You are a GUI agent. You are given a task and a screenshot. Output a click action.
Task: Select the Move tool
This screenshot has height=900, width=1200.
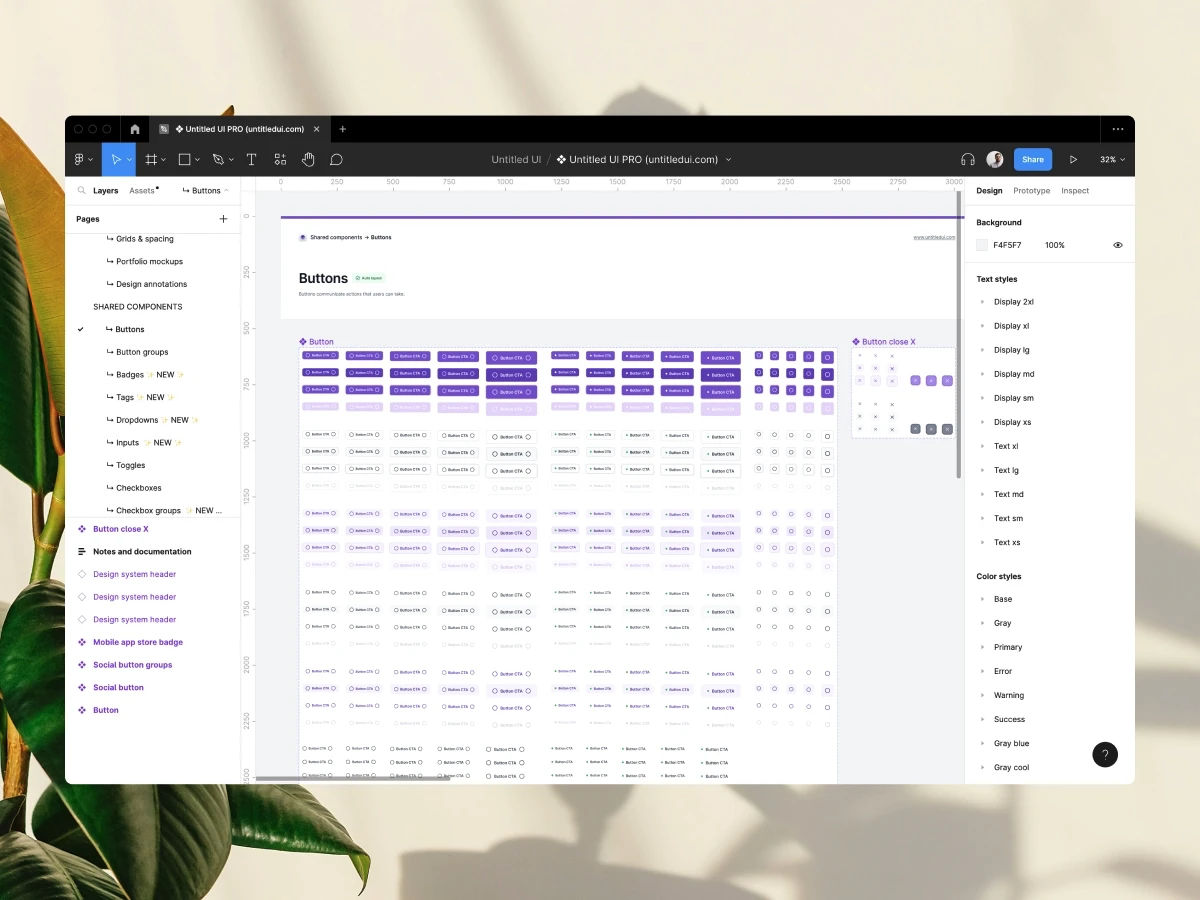pyautogui.click(x=115, y=159)
